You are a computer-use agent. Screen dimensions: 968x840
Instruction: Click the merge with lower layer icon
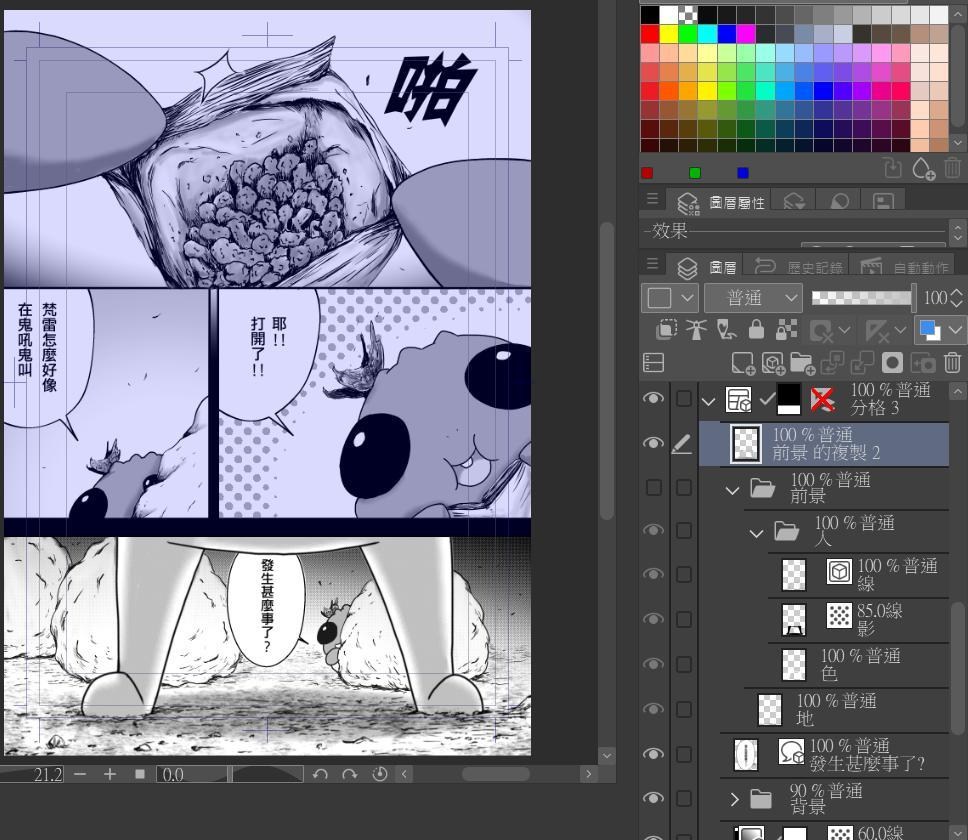click(862, 363)
